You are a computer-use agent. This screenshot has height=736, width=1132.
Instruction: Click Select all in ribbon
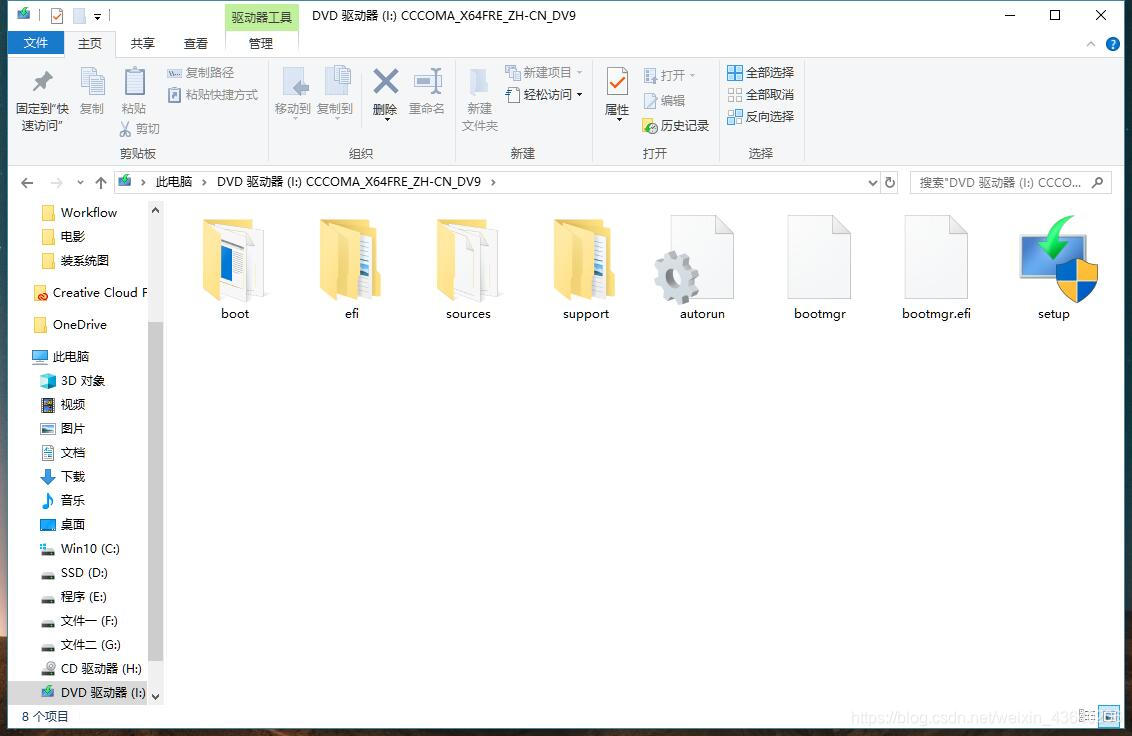click(x=761, y=73)
